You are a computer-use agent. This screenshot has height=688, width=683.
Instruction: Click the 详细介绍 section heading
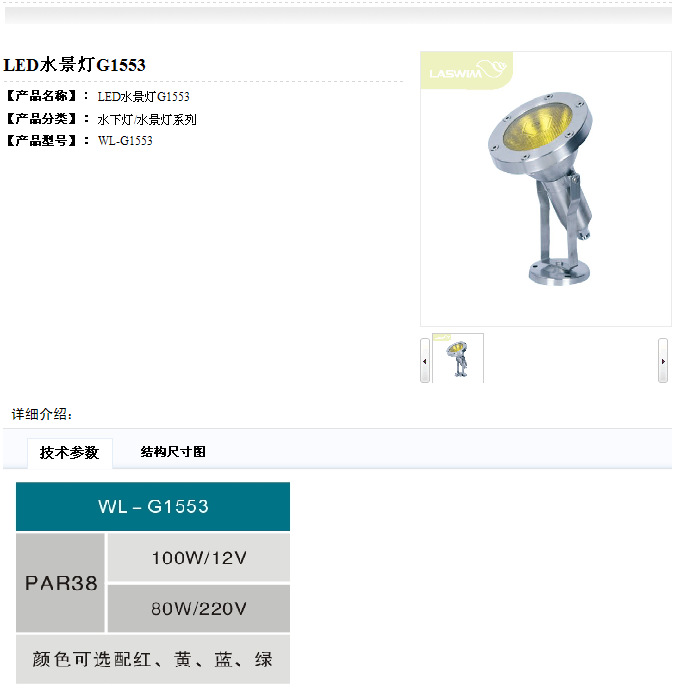tap(42, 414)
